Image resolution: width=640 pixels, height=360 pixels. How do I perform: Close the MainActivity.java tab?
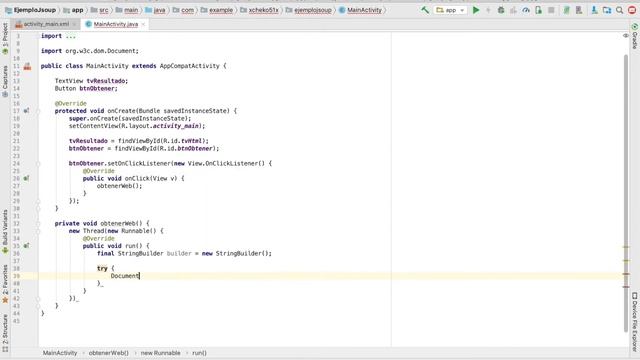143,24
